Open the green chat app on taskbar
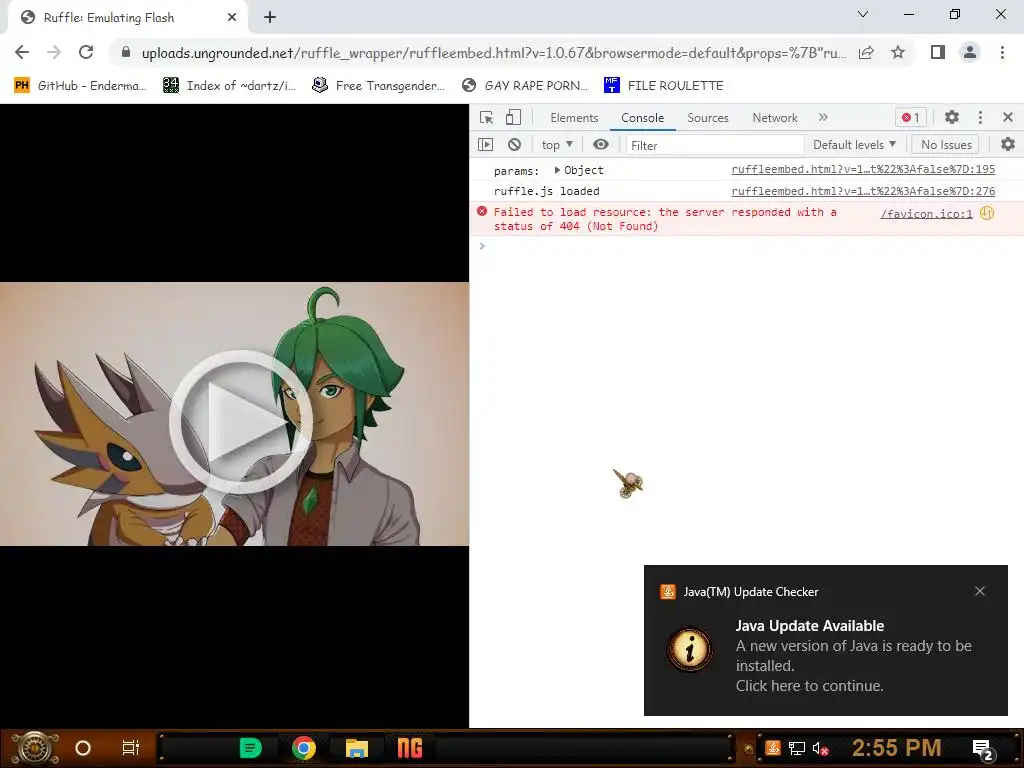1024x768 pixels. [x=251, y=748]
